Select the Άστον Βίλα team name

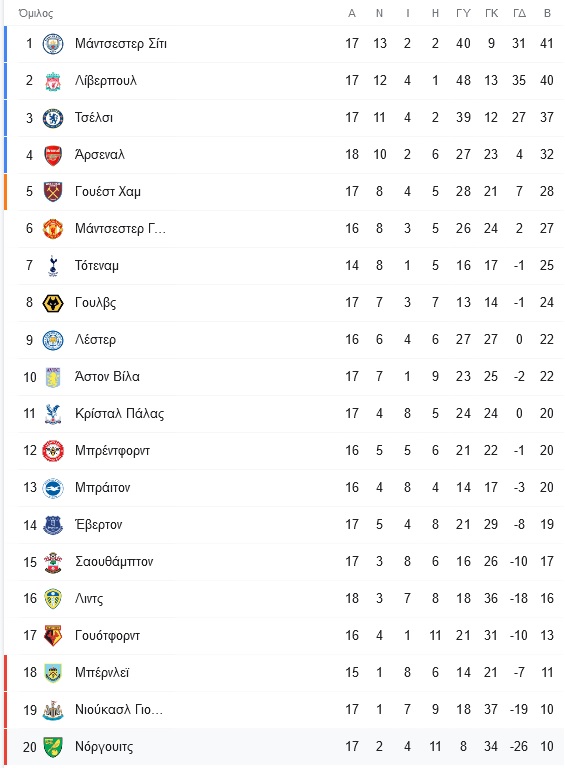coord(107,377)
